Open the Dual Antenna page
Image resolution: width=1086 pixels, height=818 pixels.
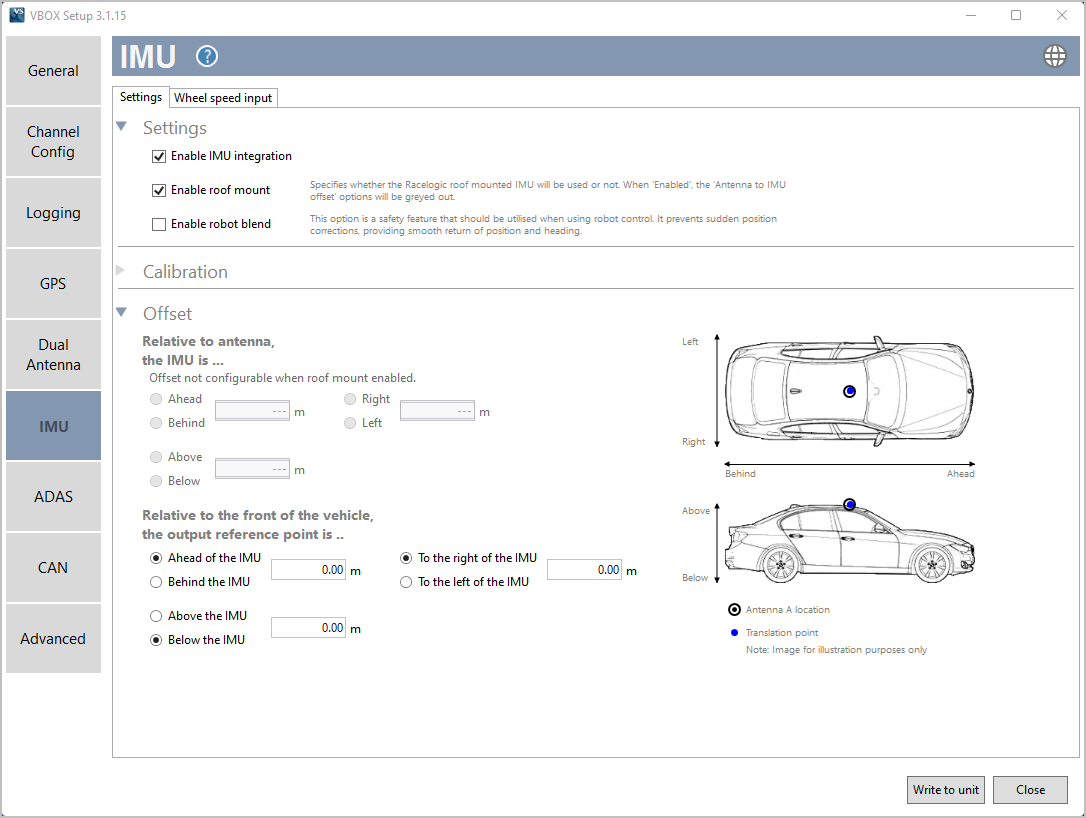pos(53,355)
